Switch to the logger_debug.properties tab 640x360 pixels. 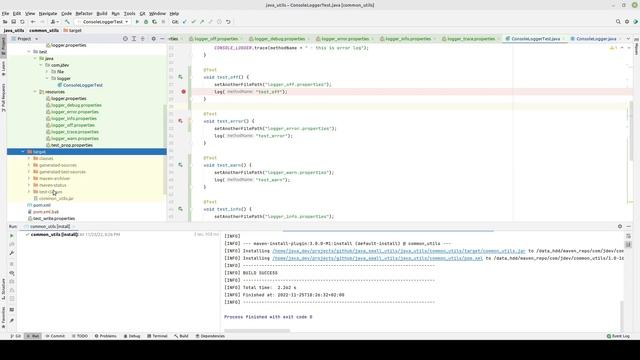tap(280, 39)
